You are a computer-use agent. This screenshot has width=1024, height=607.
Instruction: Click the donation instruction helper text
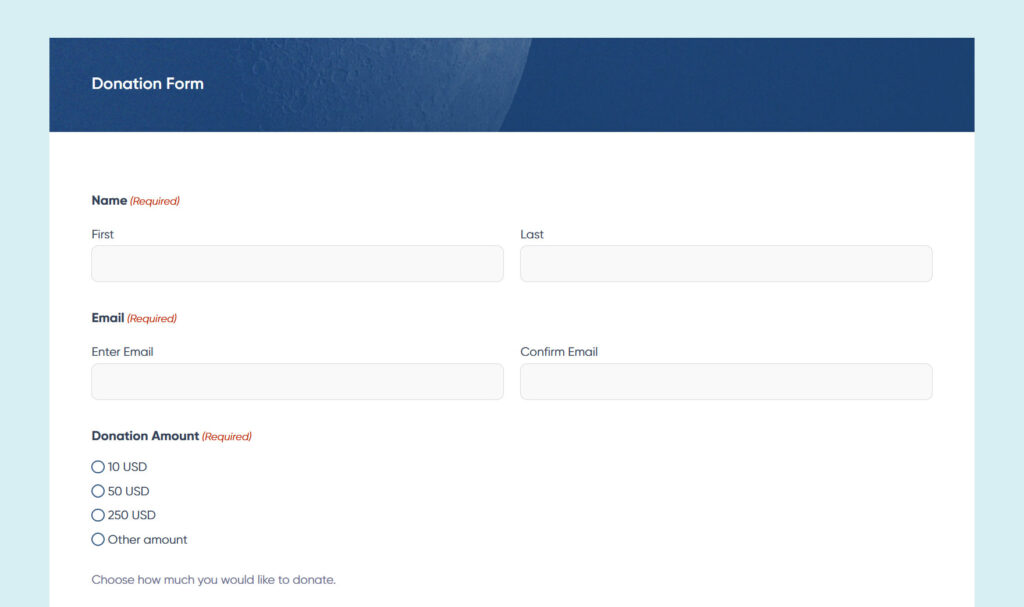point(213,579)
